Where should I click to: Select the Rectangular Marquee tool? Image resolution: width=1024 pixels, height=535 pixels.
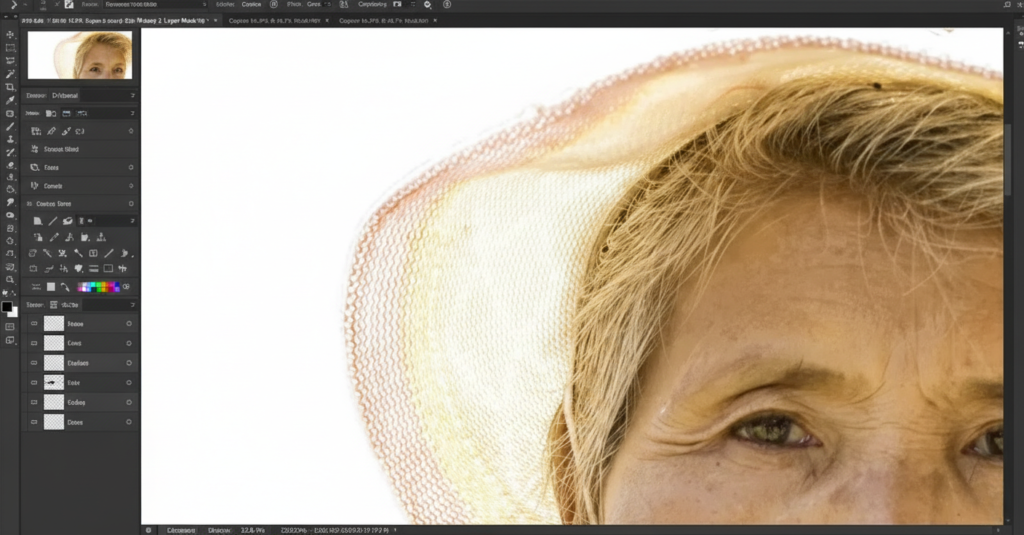click(10, 48)
